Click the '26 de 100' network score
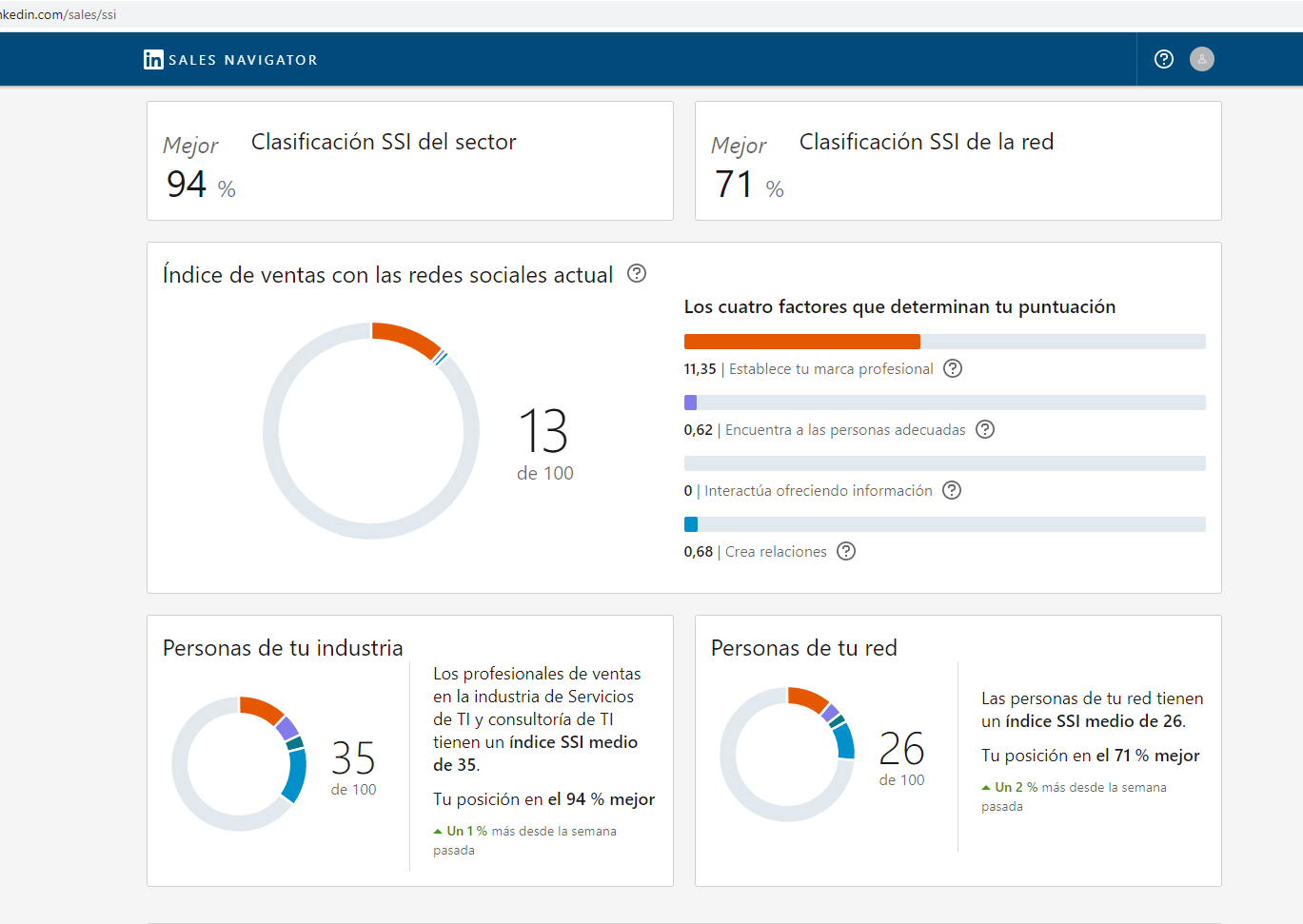 tap(901, 757)
